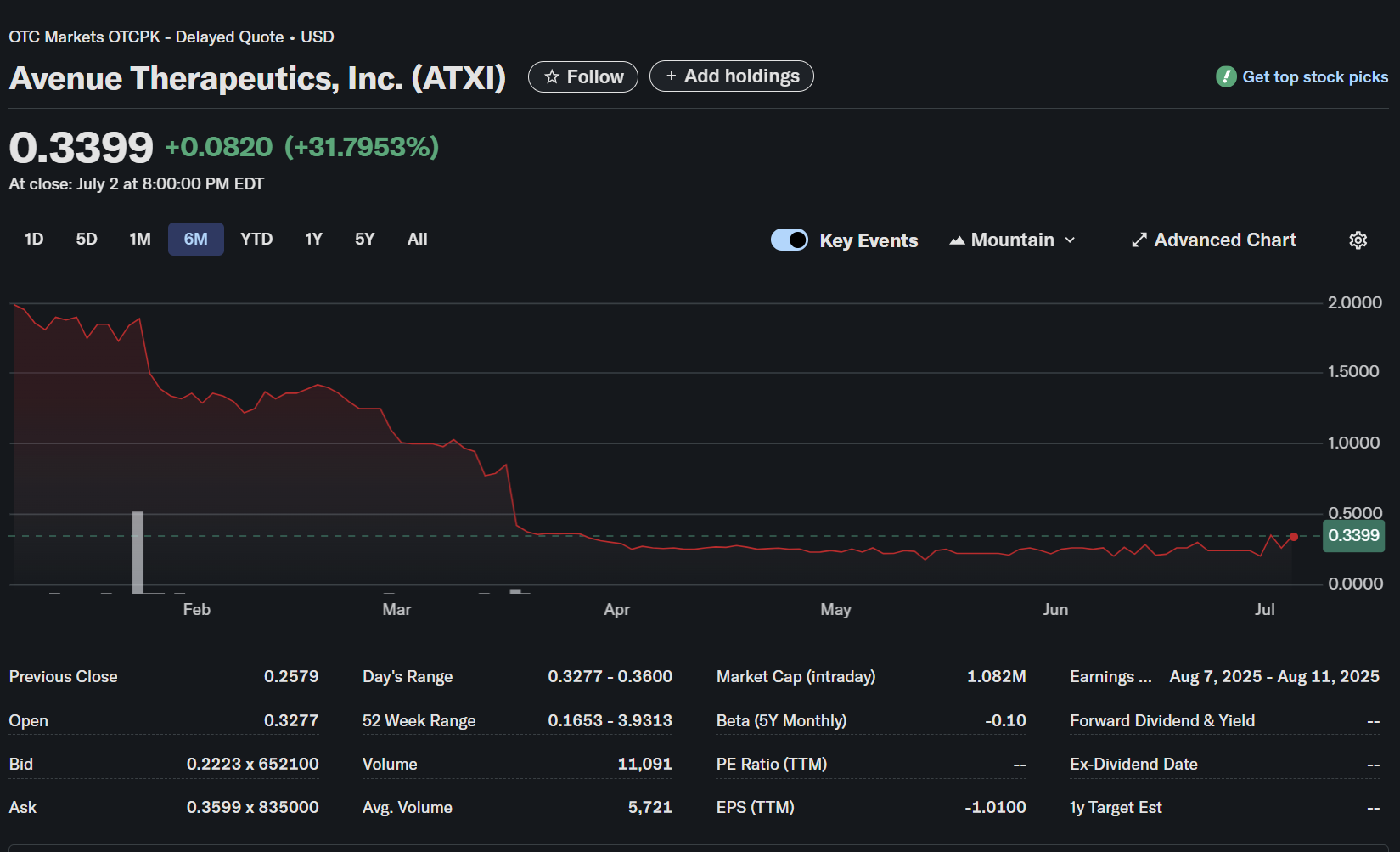The image size is (1400, 852).
Task: Click the Forward Dividend & Yield label
Action: click(1162, 721)
